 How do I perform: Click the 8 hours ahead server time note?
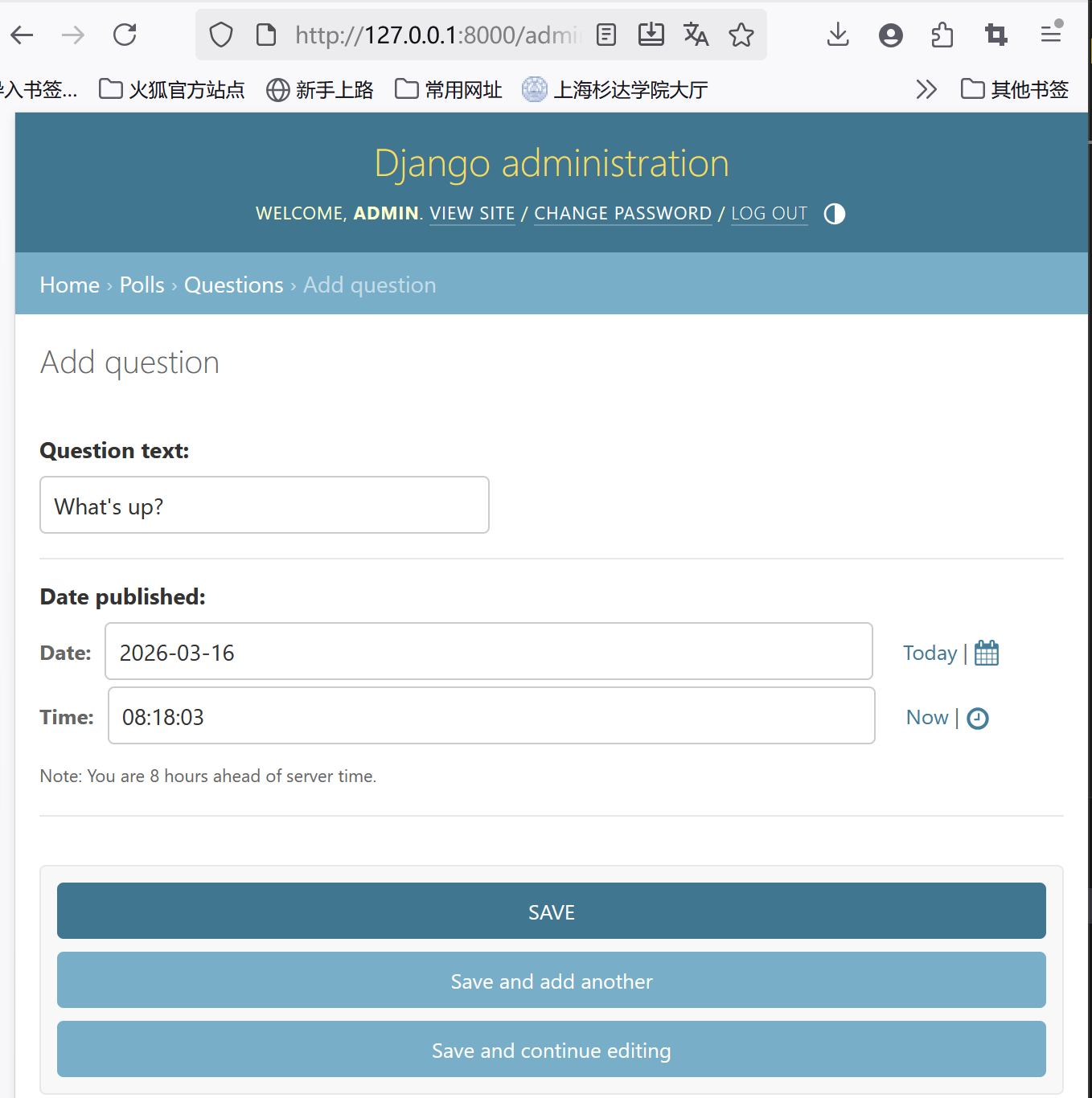[208, 776]
